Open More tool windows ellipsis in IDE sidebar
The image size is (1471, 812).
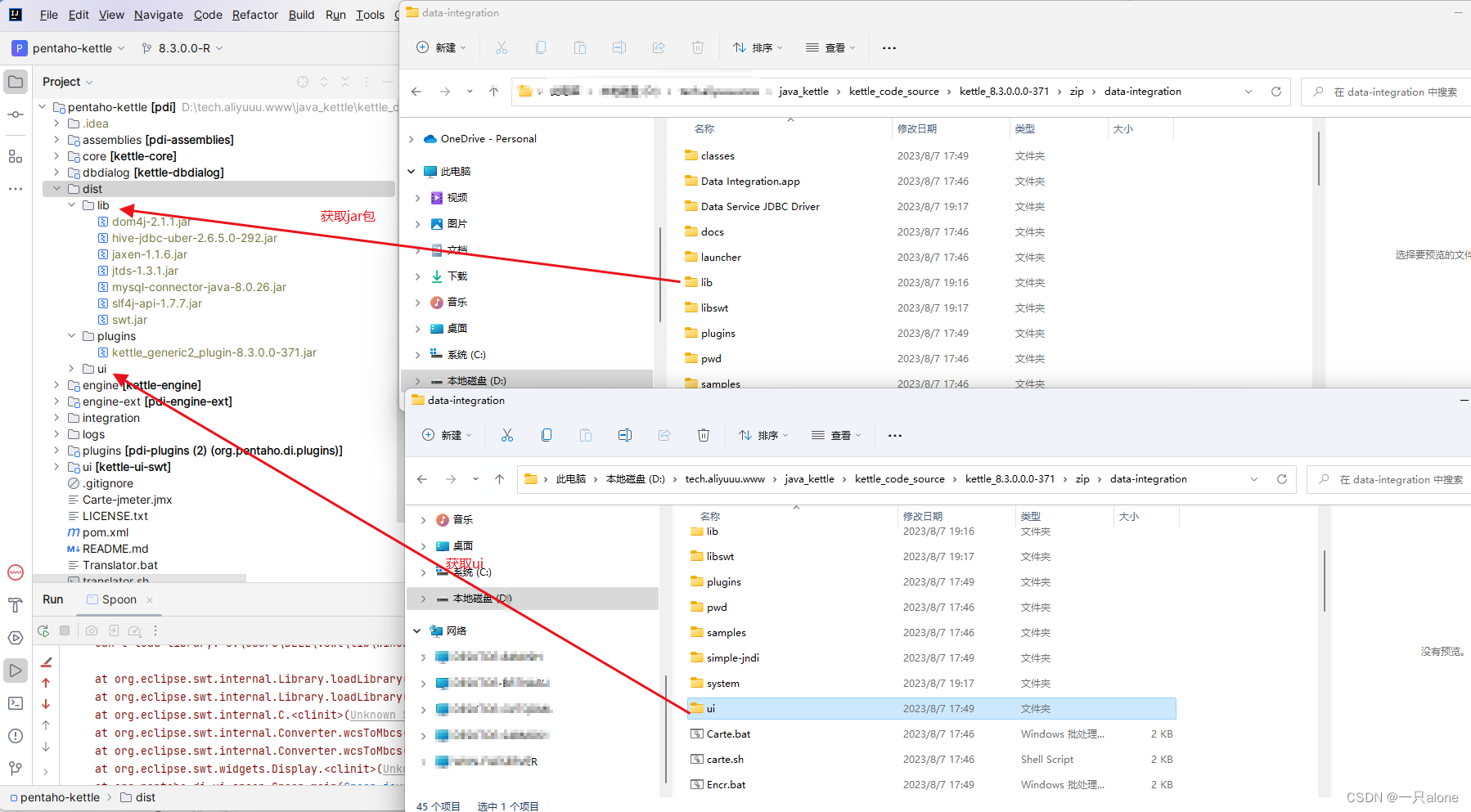(x=16, y=189)
